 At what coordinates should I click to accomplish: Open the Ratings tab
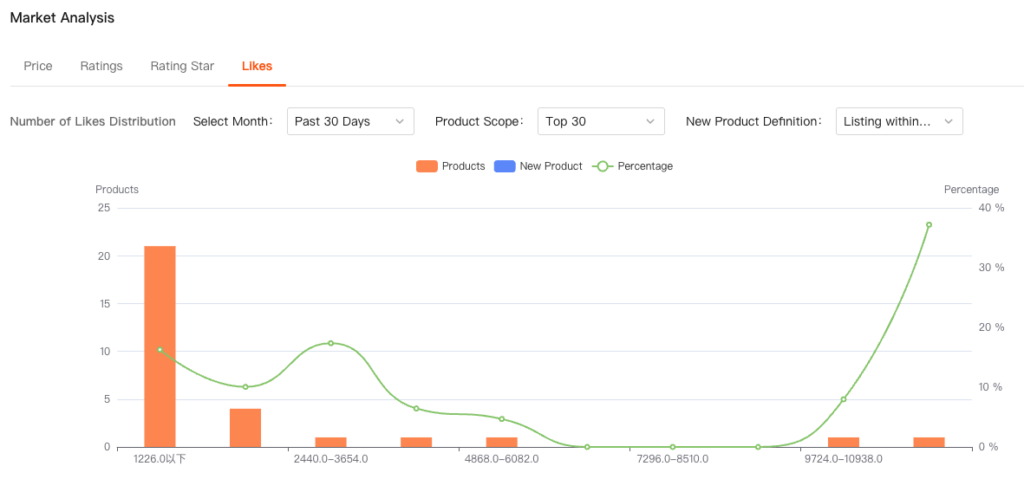coord(101,66)
